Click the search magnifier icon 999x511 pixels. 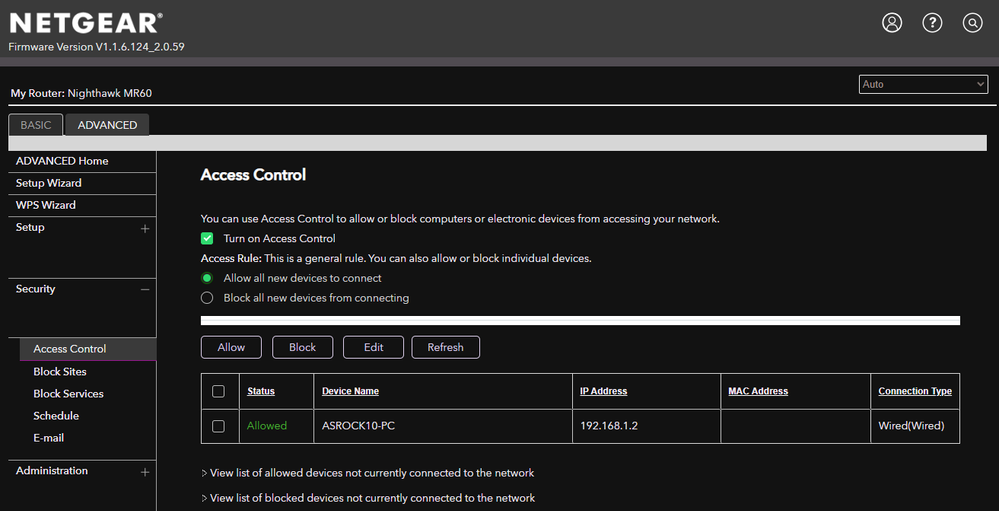[x=972, y=23]
